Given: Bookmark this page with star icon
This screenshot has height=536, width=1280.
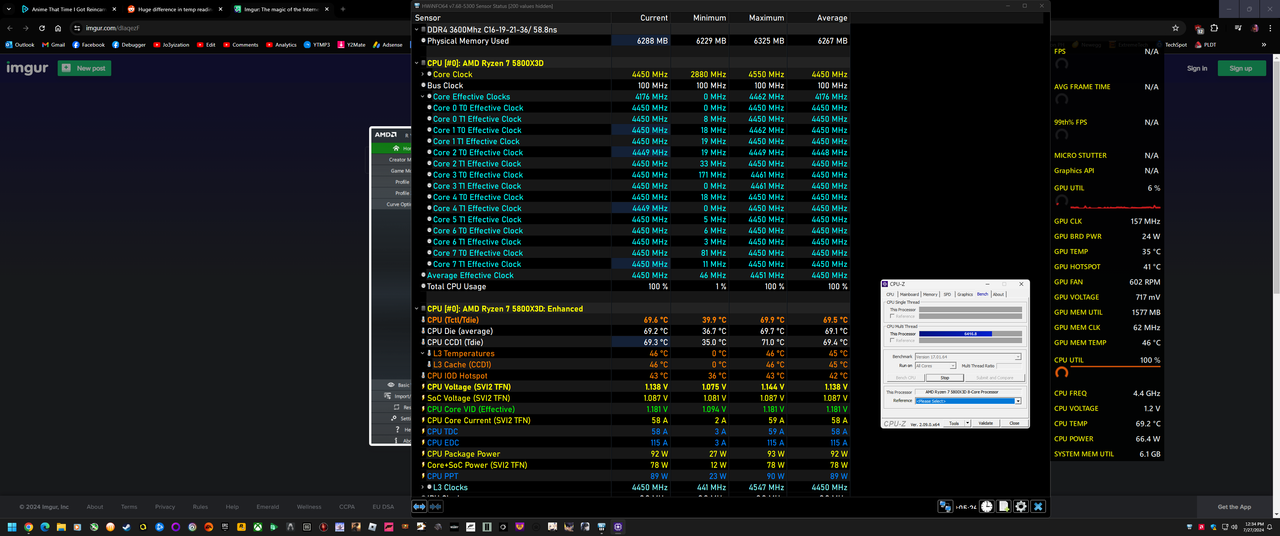Looking at the screenshot, I should tap(1176, 28).
